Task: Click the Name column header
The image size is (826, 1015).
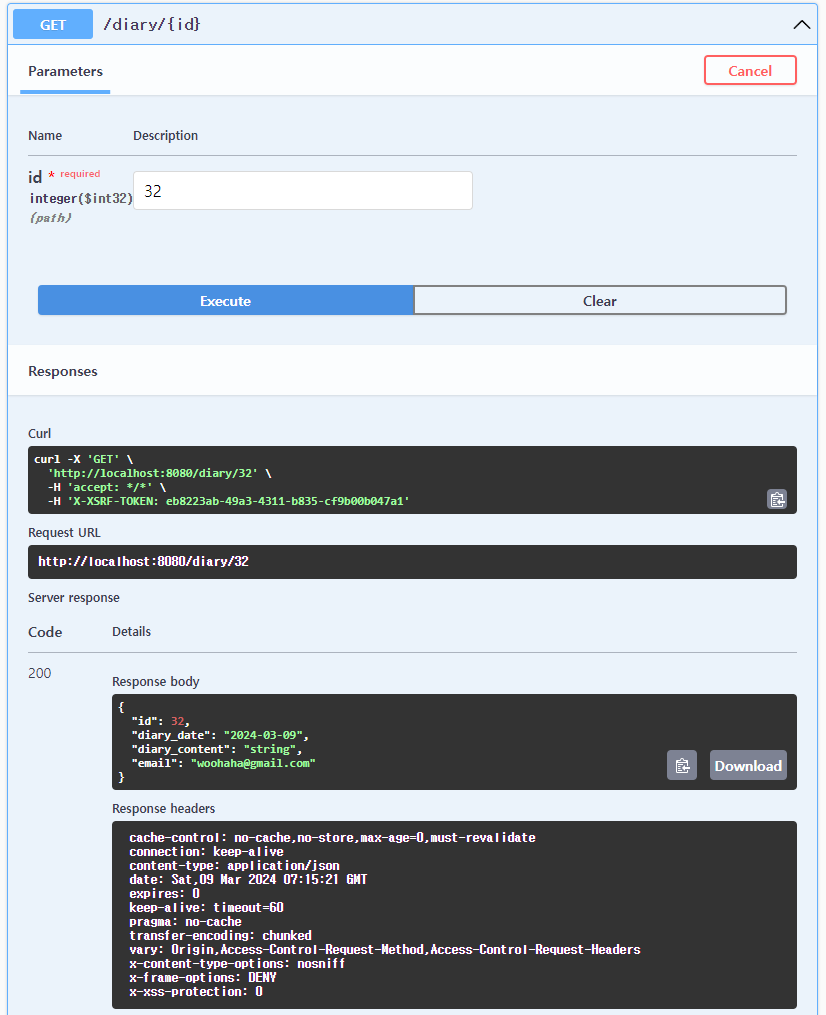Action: pyautogui.click(x=45, y=135)
